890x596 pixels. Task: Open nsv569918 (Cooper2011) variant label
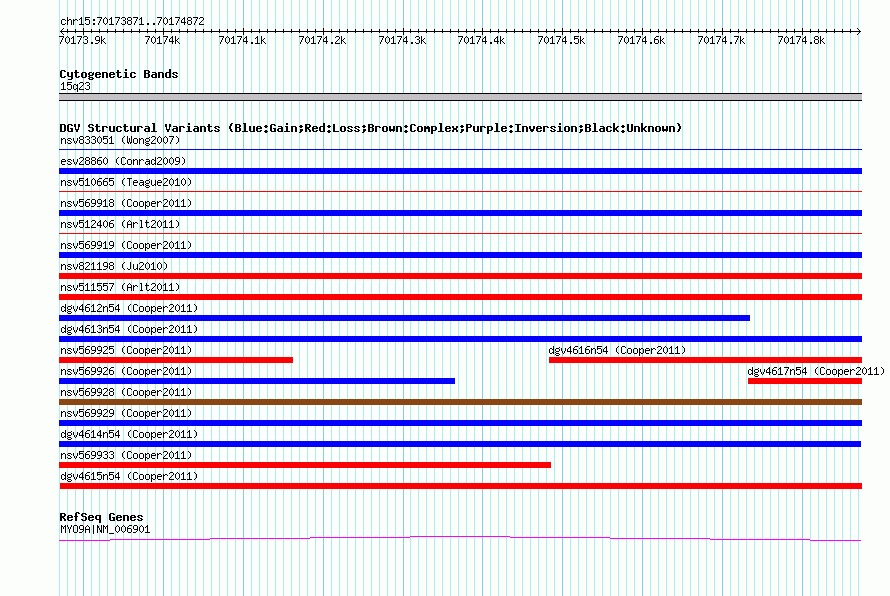click(x=126, y=203)
